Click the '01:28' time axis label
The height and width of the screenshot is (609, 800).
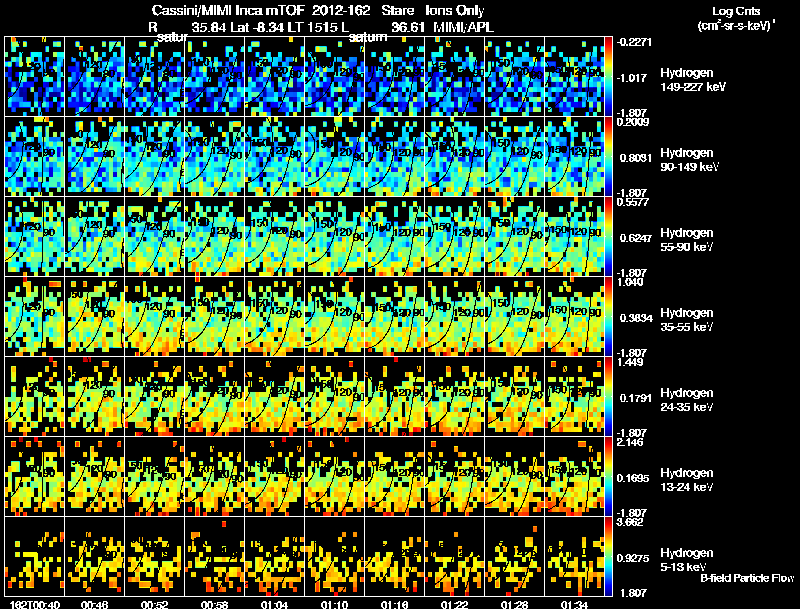click(514, 604)
